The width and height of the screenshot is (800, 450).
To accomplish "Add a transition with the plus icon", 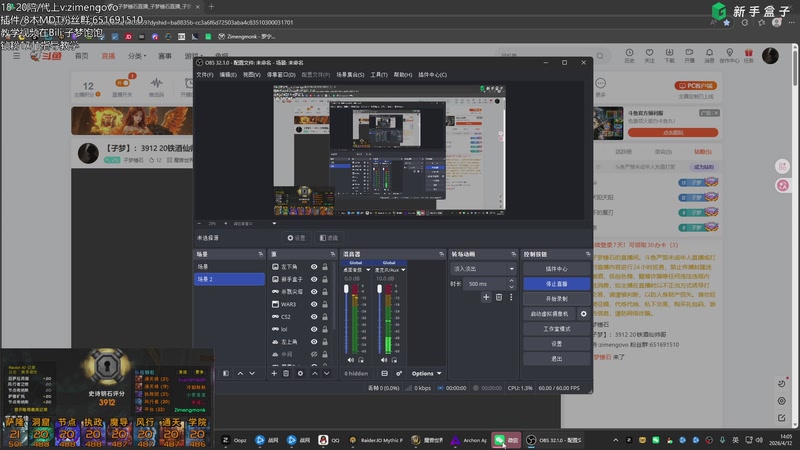I will coord(486,297).
